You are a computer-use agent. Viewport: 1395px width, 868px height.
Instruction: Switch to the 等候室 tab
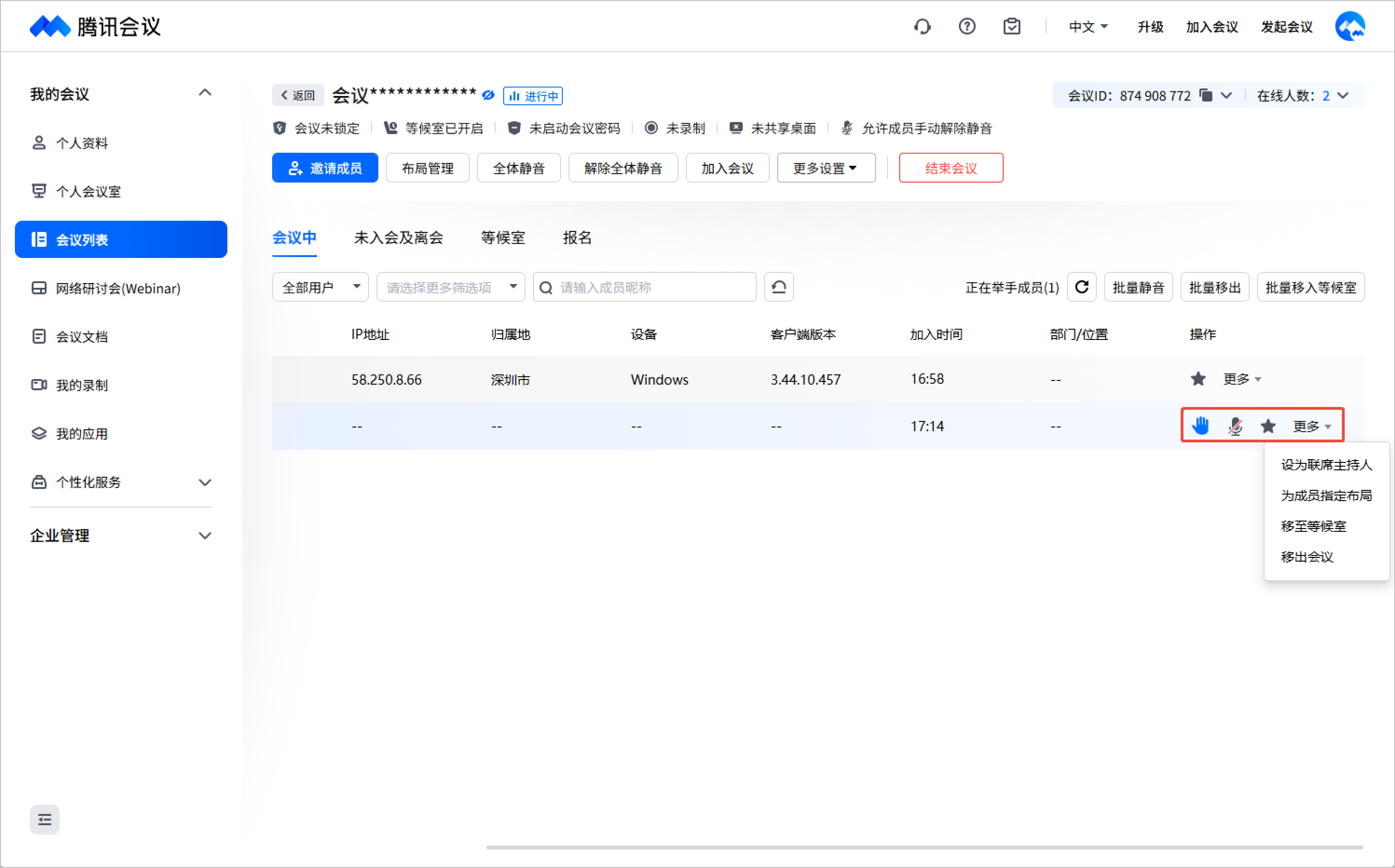503,237
